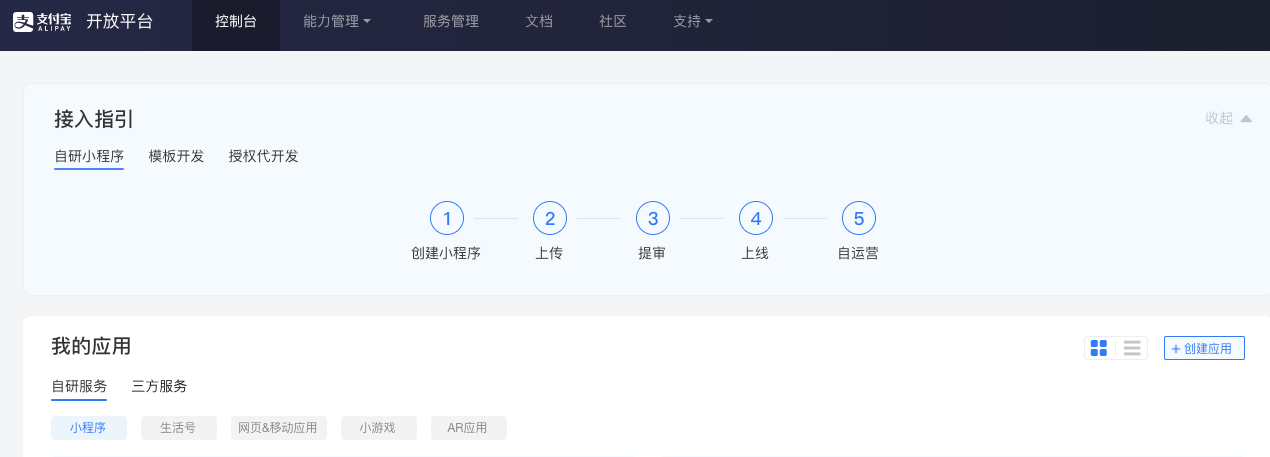Select the 小程序 filter chip
This screenshot has height=457, width=1270.
(89, 428)
